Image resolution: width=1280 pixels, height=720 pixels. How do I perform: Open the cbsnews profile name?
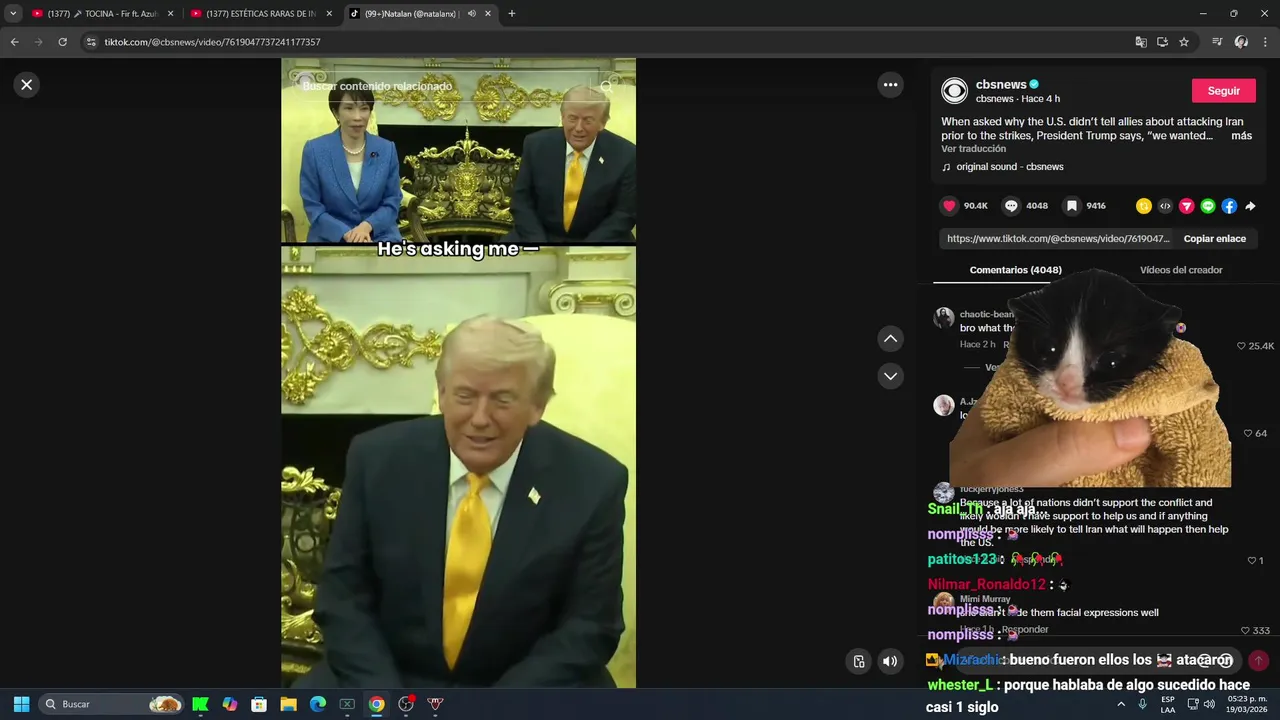click(1001, 85)
